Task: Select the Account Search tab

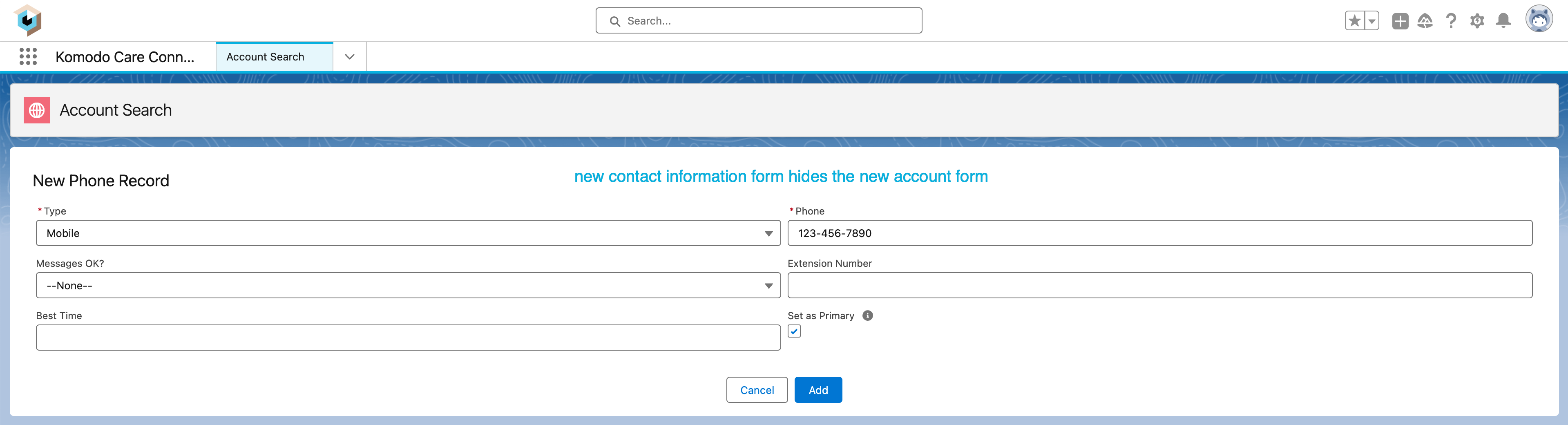Action: [x=266, y=57]
